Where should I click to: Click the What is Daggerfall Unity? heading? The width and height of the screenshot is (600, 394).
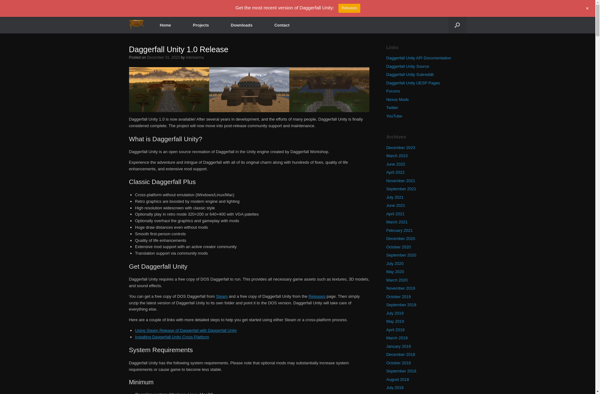pyautogui.click(x=165, y=139)
